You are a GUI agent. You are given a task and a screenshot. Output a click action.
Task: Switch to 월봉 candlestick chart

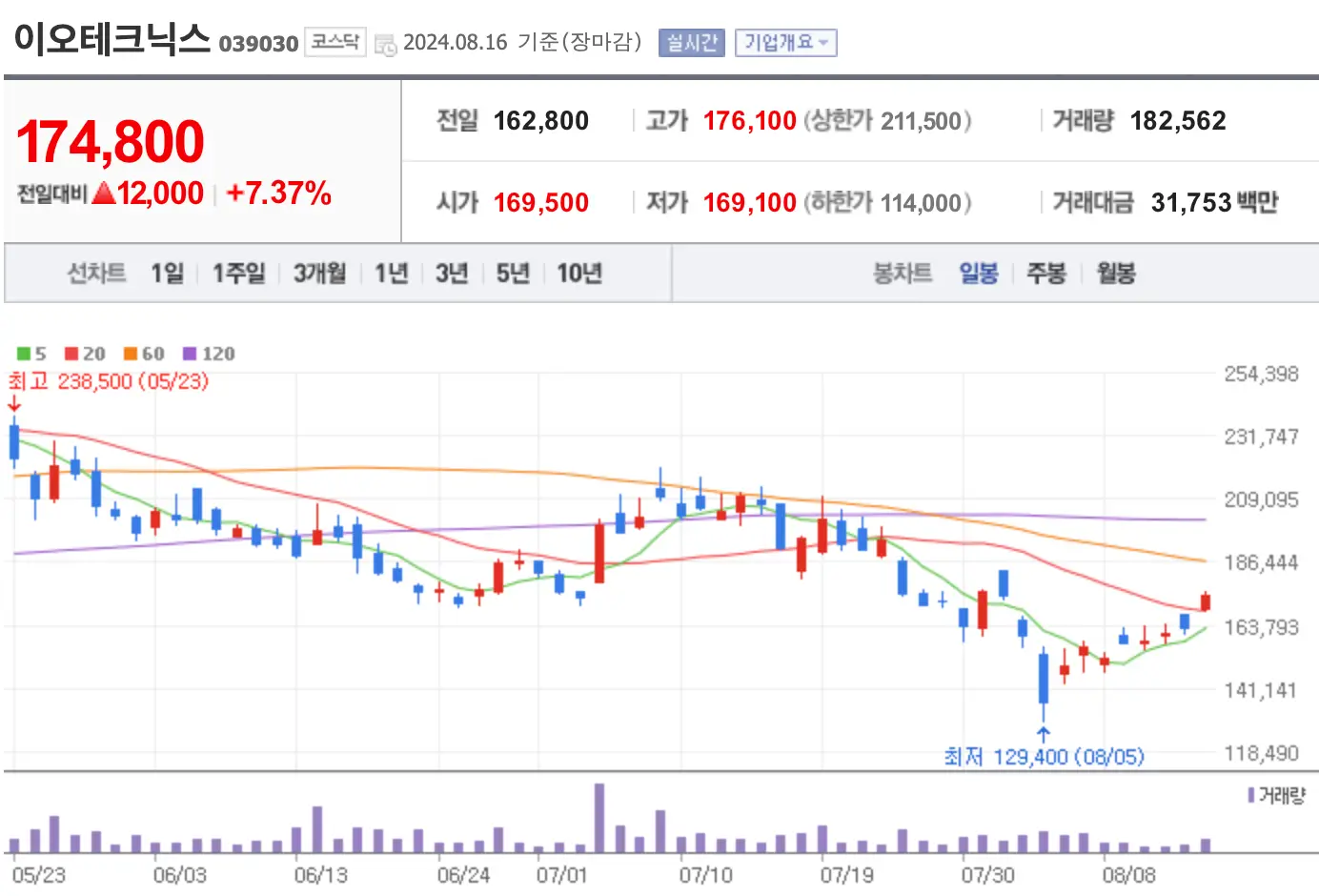(1116, 274)
